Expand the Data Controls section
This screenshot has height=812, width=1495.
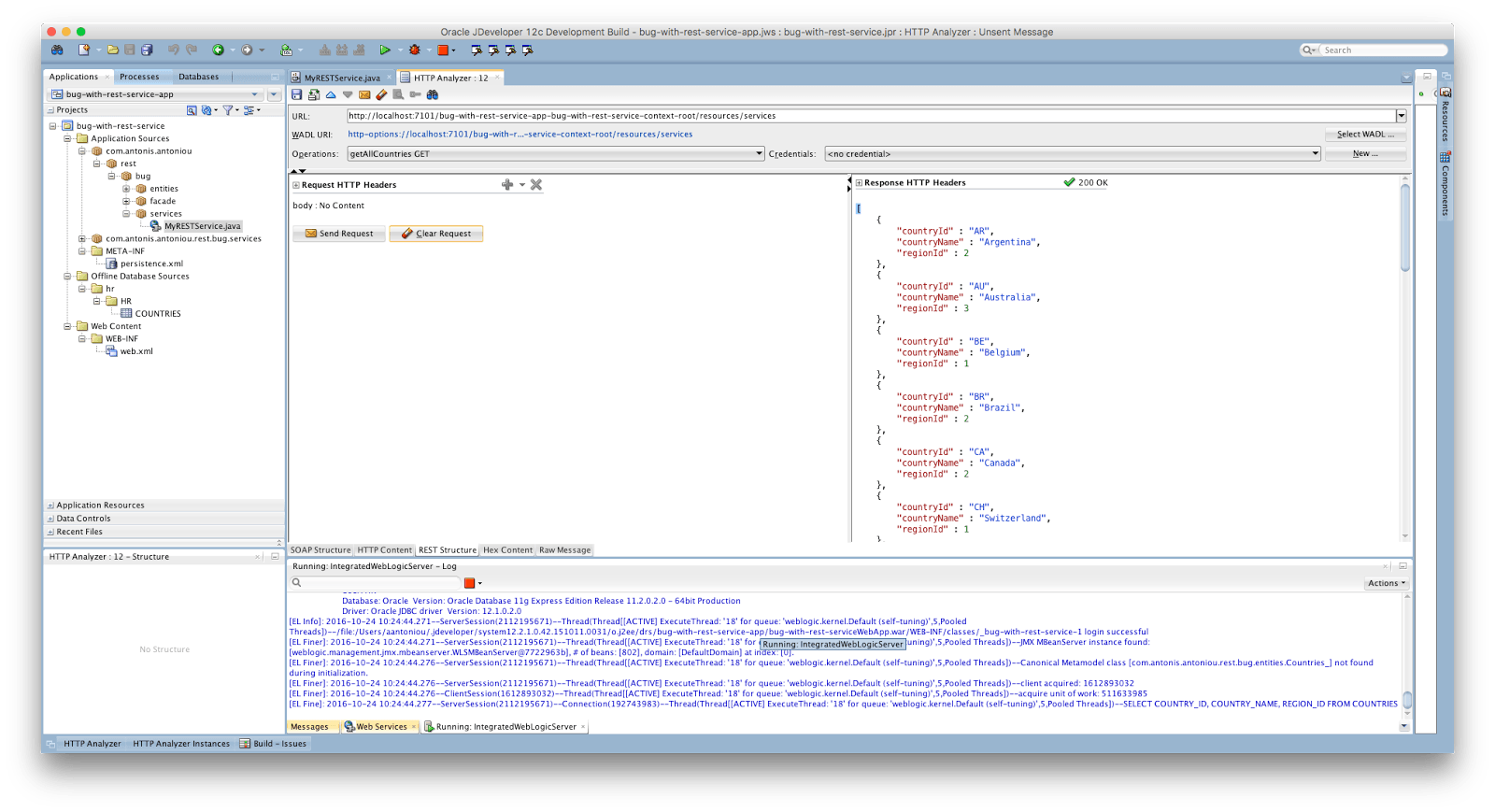[50, 519]
